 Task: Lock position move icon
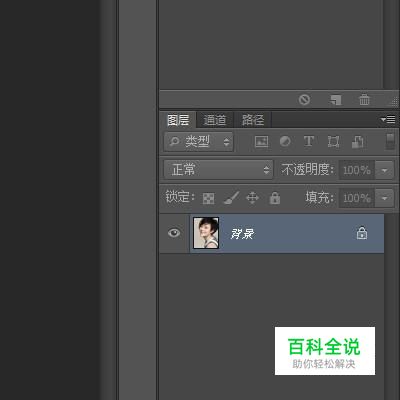pyautogui.click(x=252, y=198)
